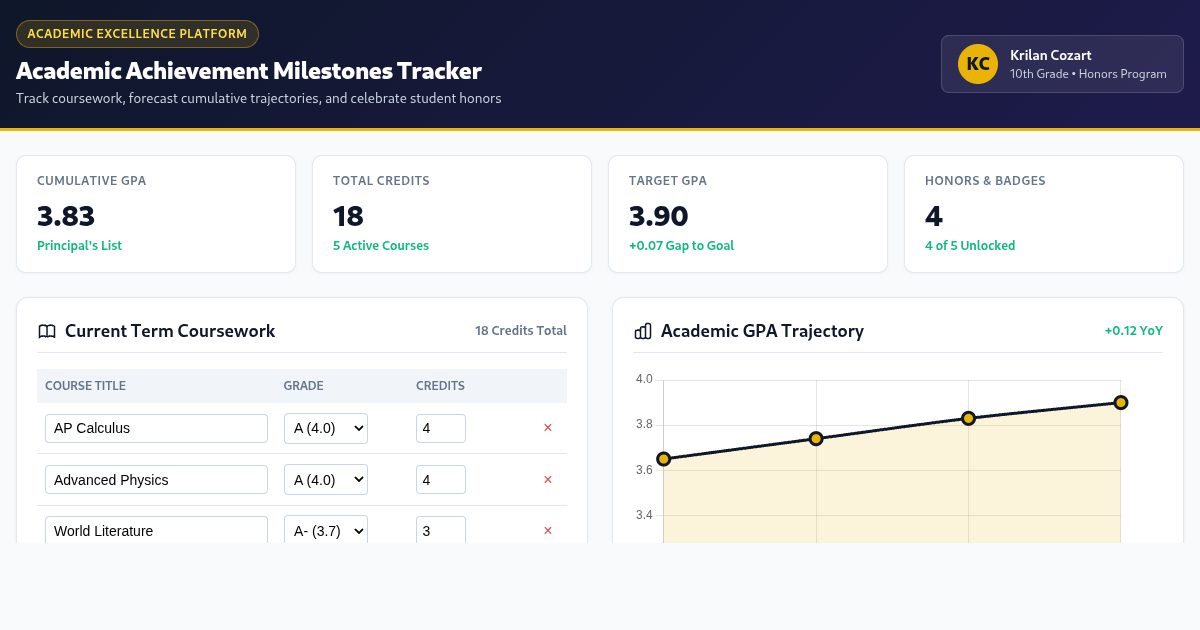The height and width of the screenshot is (630, 1200).
Task: Open the Krilan Cozart profile card
Action: [x=1062, y=64]
